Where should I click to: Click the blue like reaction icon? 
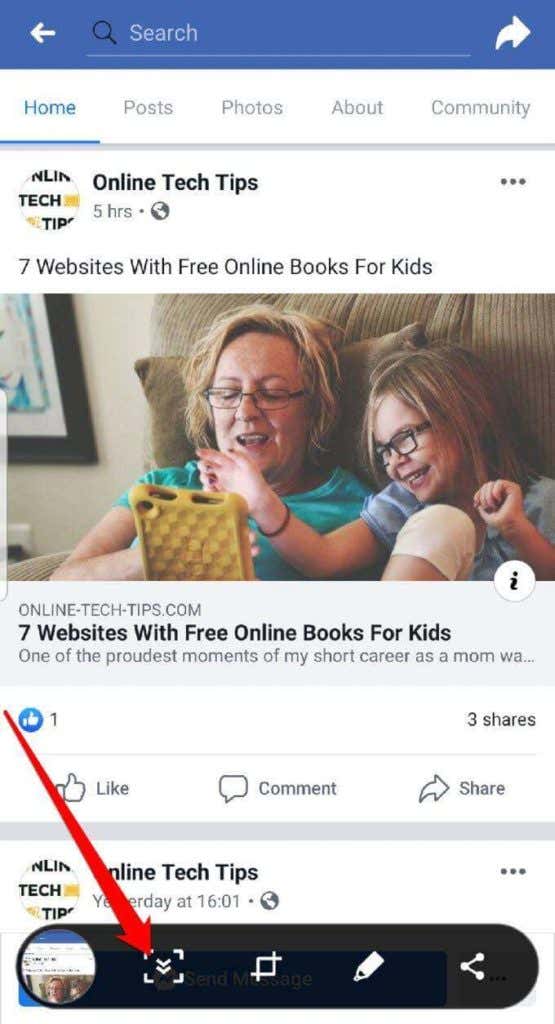point(31,720)
